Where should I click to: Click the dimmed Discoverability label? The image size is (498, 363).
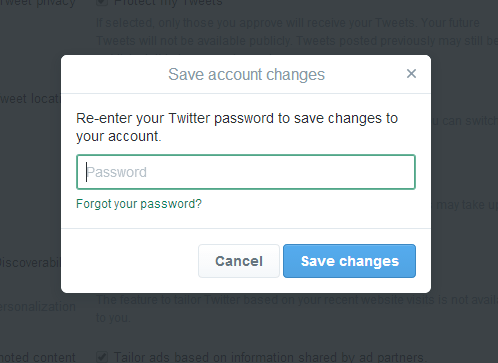30,263
